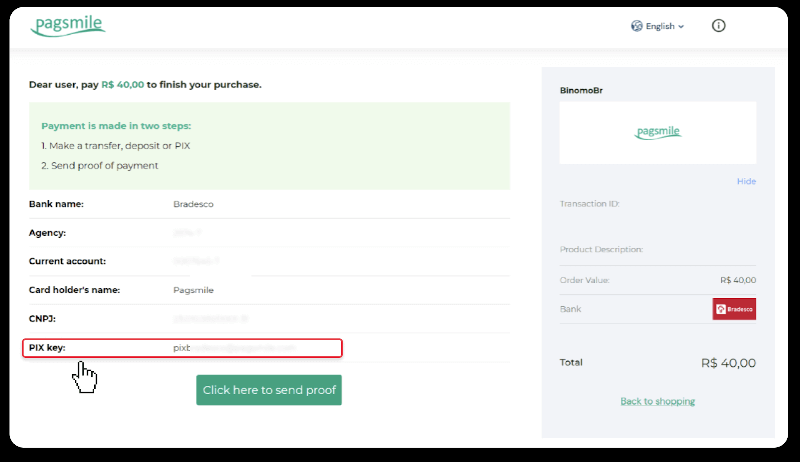The height and width of the screenshot is (462, 800).
Task: Click the blurred Current account number
Action: coord(196,261)
